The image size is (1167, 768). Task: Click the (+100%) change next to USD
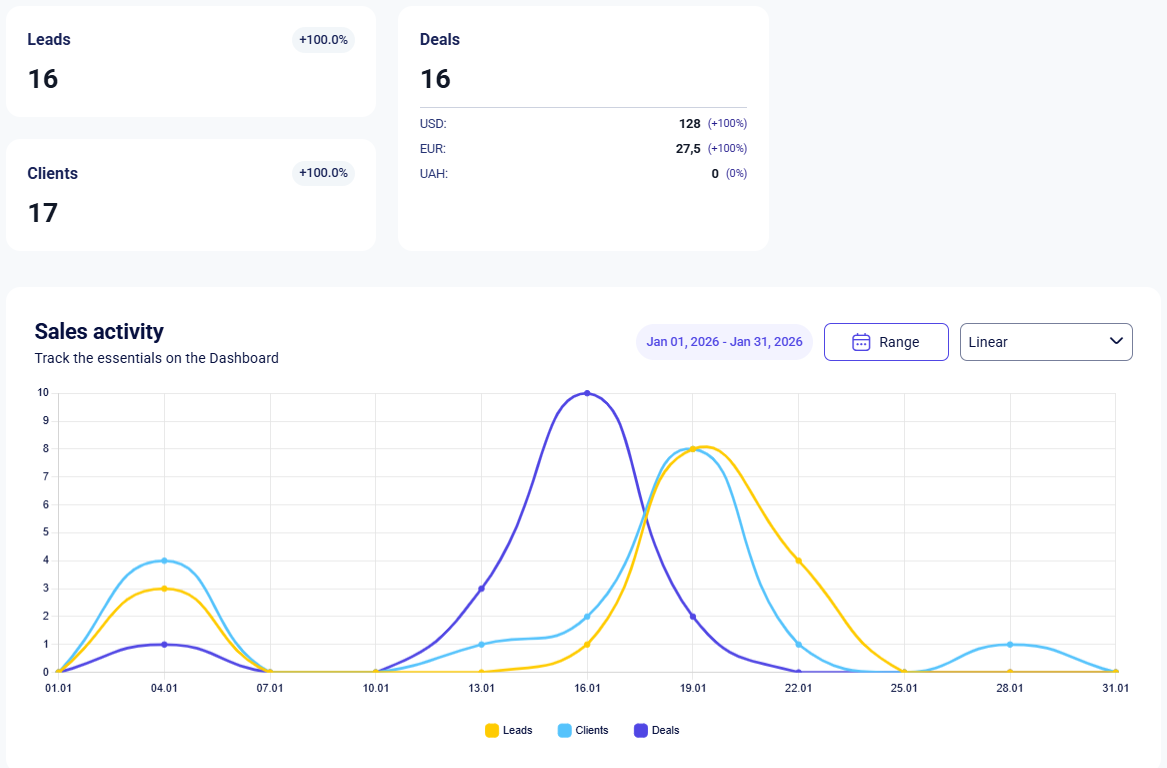[x=727, y=124]
